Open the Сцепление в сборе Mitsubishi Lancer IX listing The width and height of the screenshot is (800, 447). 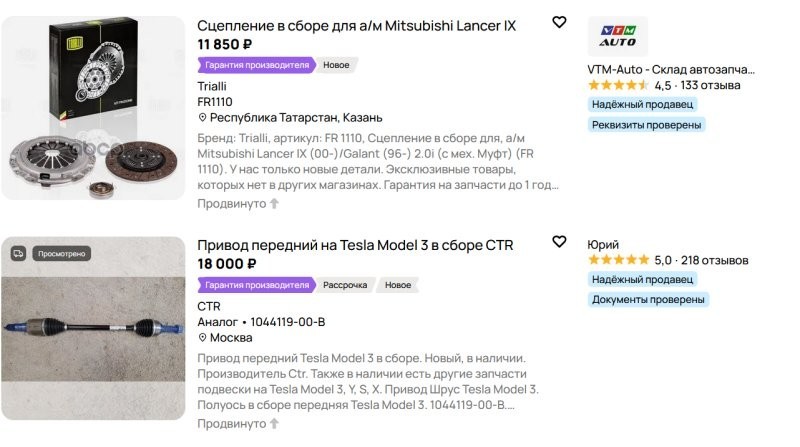click(357, 25)
